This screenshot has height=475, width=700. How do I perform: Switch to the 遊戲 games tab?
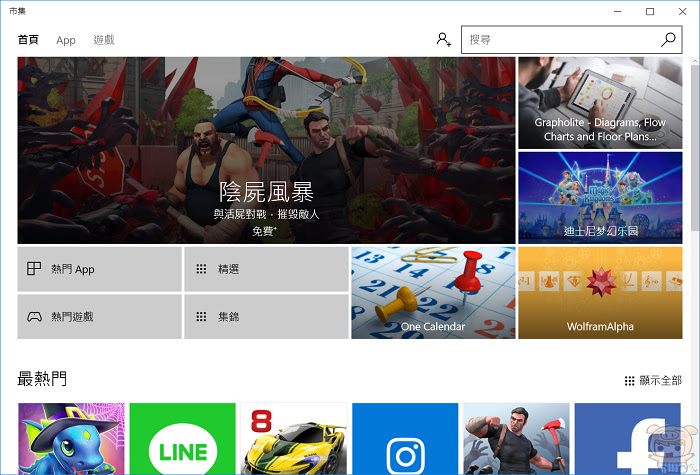[x=104, y=40]
